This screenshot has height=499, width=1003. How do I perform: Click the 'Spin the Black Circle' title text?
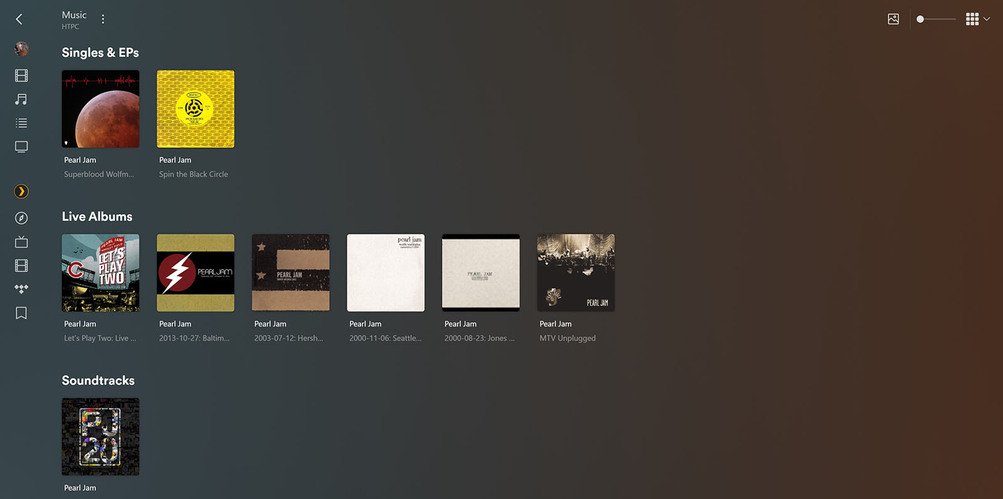click(194, 174)
